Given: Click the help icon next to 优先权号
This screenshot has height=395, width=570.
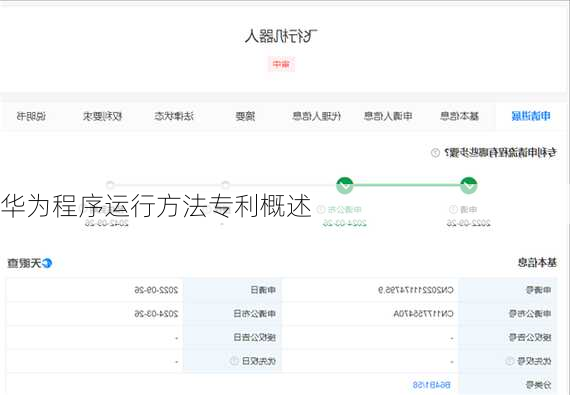Looking at the screenshot, I should [509, 361].
